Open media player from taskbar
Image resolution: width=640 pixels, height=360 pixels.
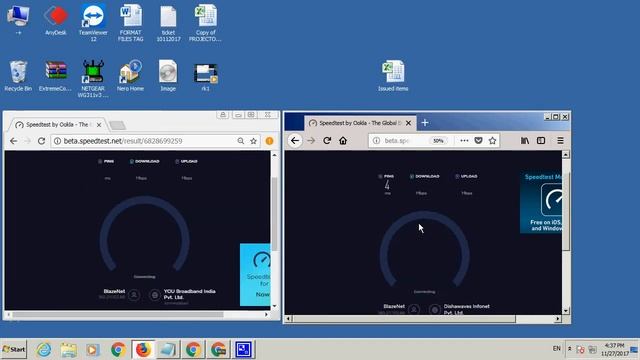pyautogui.click(x=93, y=350)
